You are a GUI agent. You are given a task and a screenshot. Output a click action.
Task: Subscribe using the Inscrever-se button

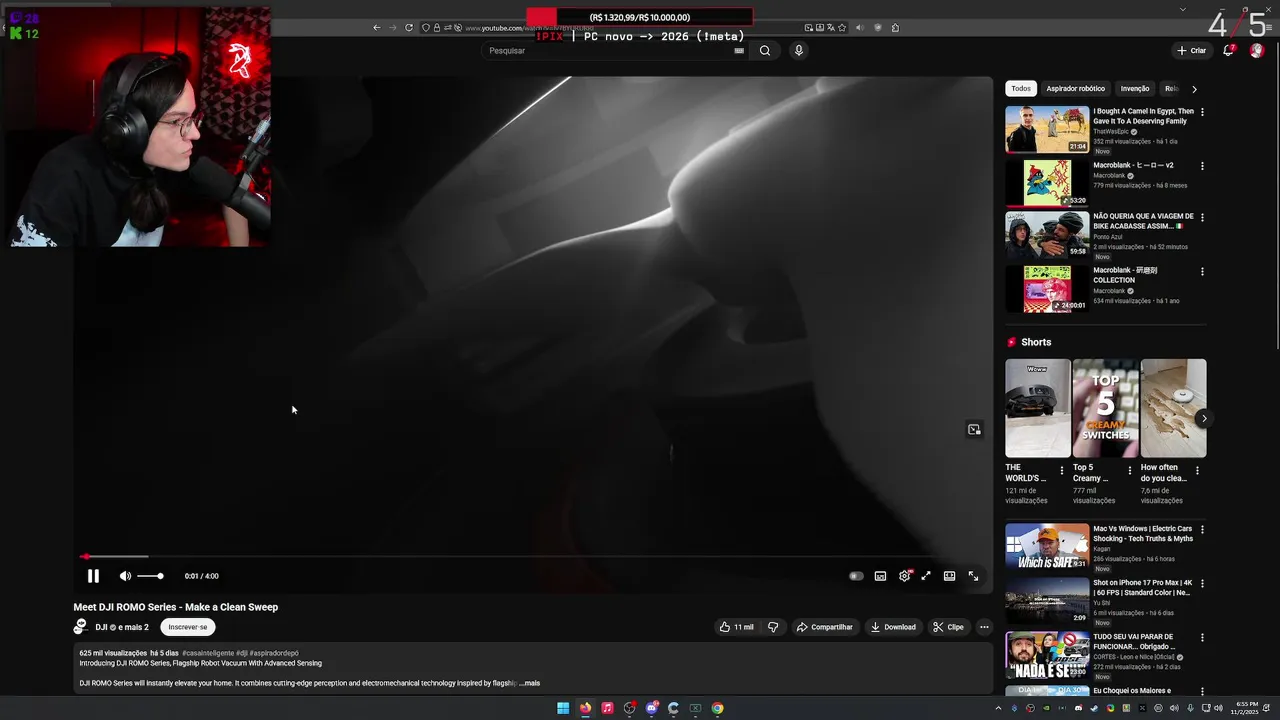[188, 627]
